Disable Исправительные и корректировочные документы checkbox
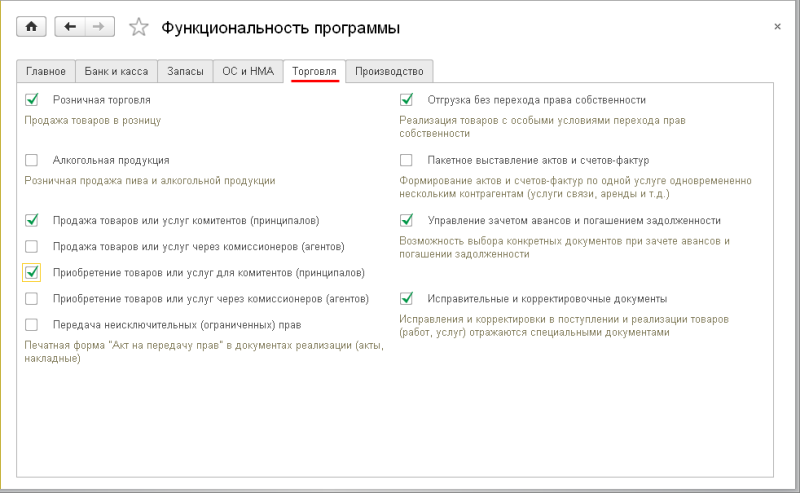Viewport: 800px width, 493px height. pyautogui.click(x=406, y=298)
